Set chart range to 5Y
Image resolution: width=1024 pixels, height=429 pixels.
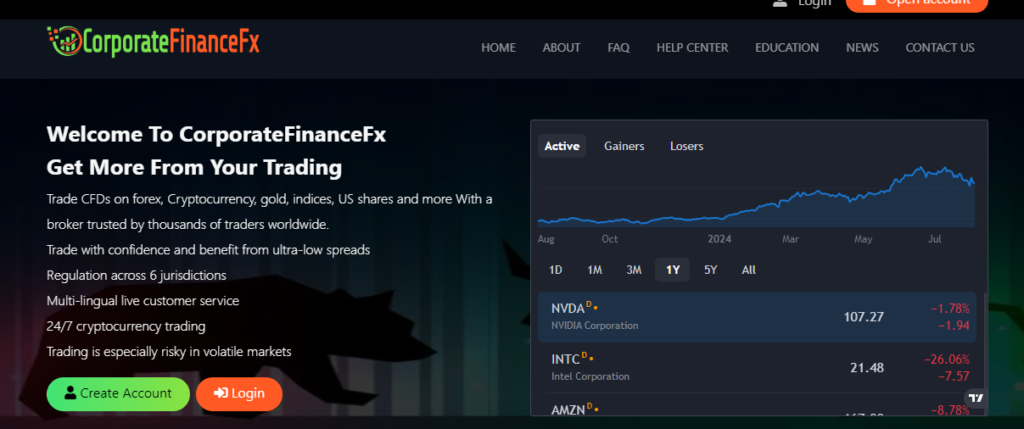(x=711, y=270)
